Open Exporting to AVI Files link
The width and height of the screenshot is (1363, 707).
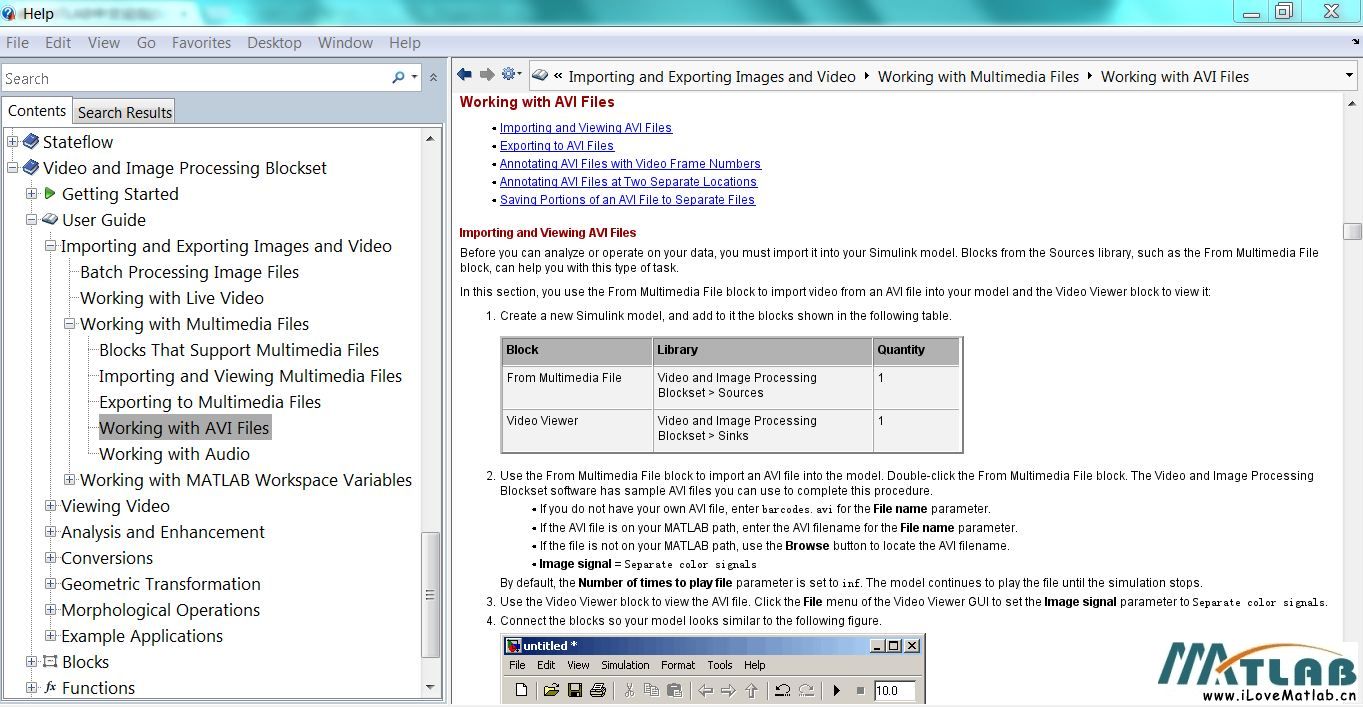coord(557,146)
